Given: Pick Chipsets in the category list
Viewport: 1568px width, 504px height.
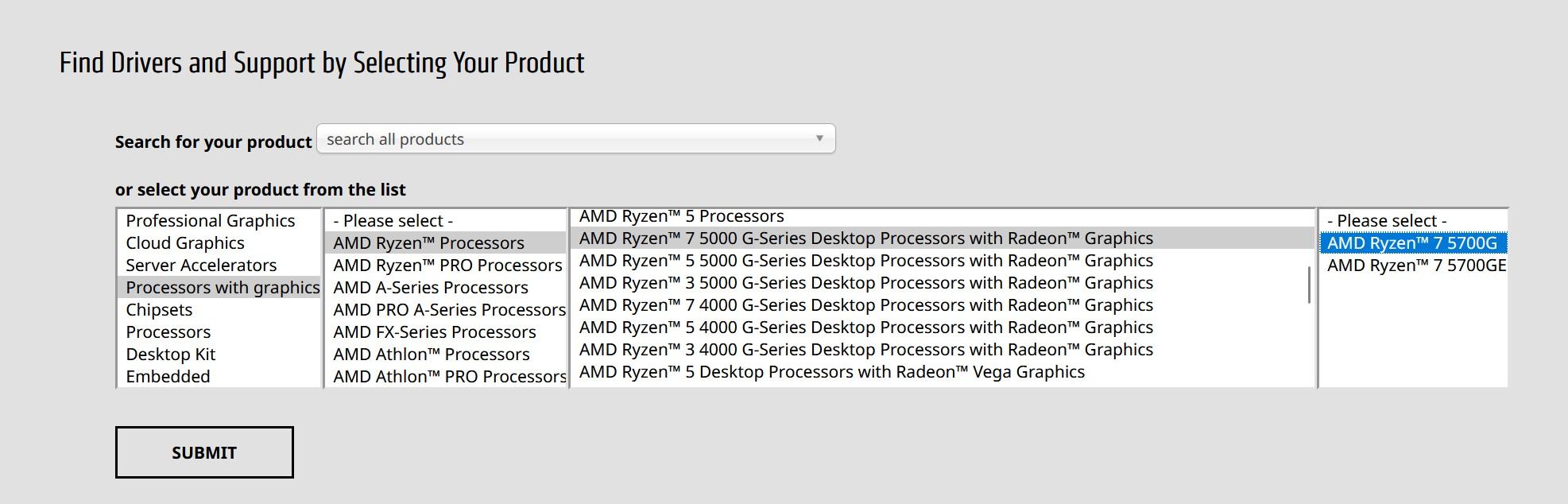Looking at the screenshot, I should (159, 310).
